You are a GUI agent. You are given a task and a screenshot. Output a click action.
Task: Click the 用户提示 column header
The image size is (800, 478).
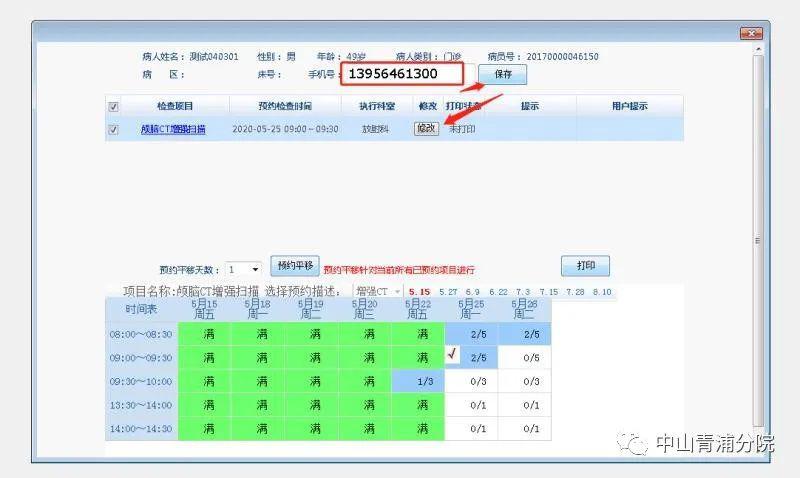(x=630, y=106)
